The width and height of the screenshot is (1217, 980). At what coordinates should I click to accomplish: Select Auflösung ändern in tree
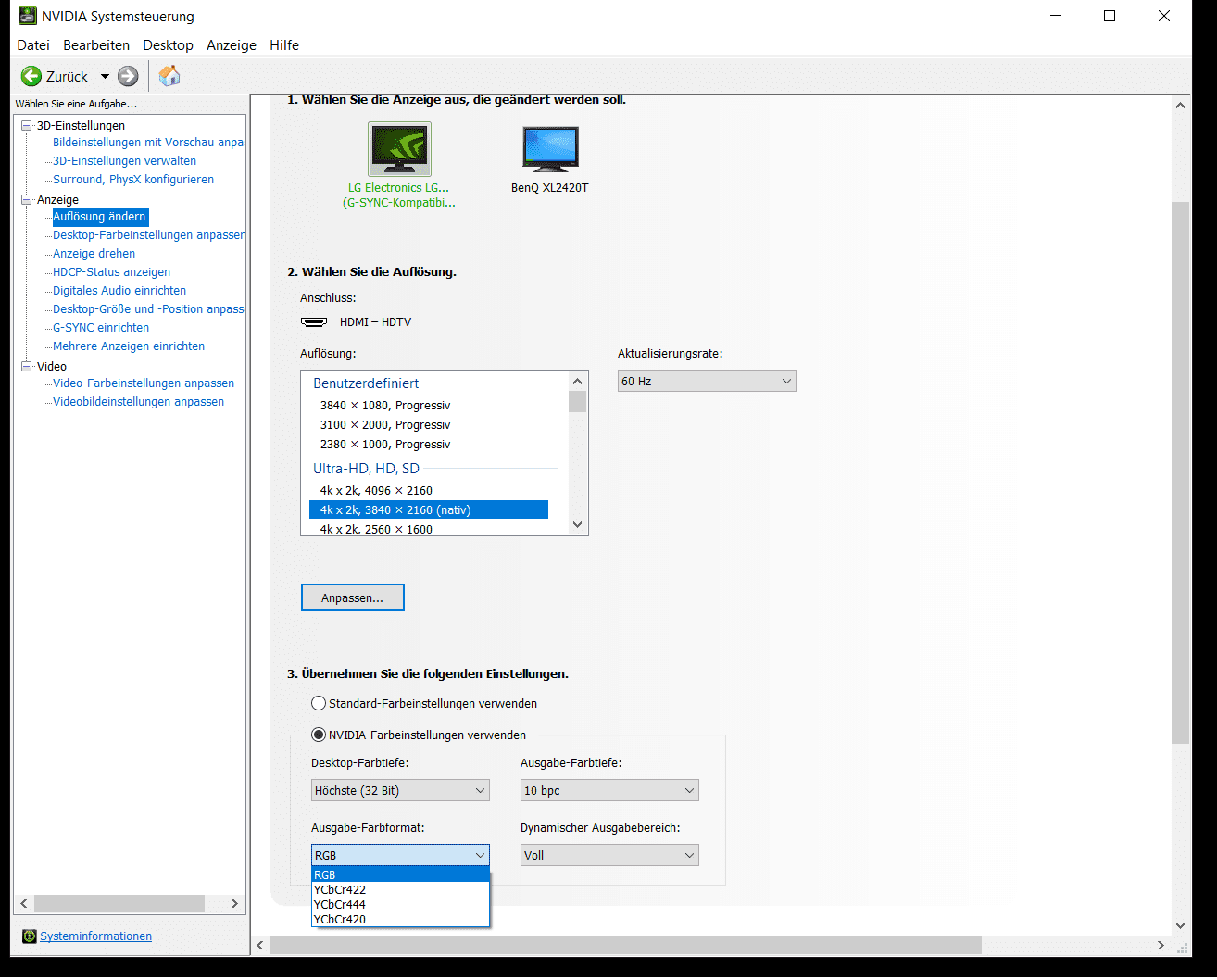point(99,217)
